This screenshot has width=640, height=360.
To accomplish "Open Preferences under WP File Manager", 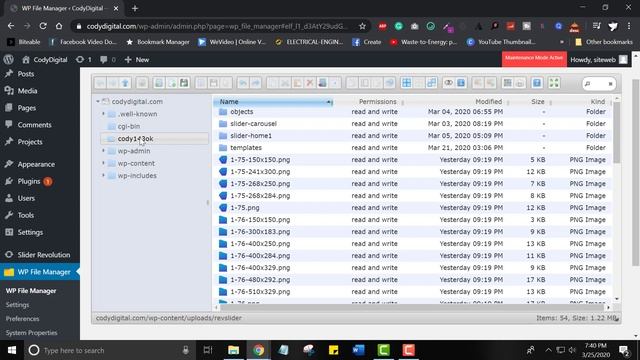I will coord(22,319).
